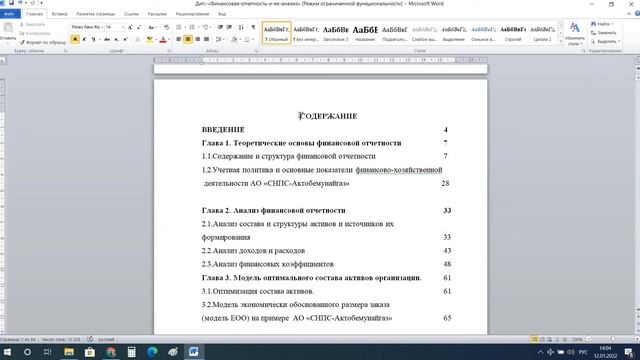Screen dimensions: 640x360
Task: Increase paragraph indent
Action: pos(229,27)
